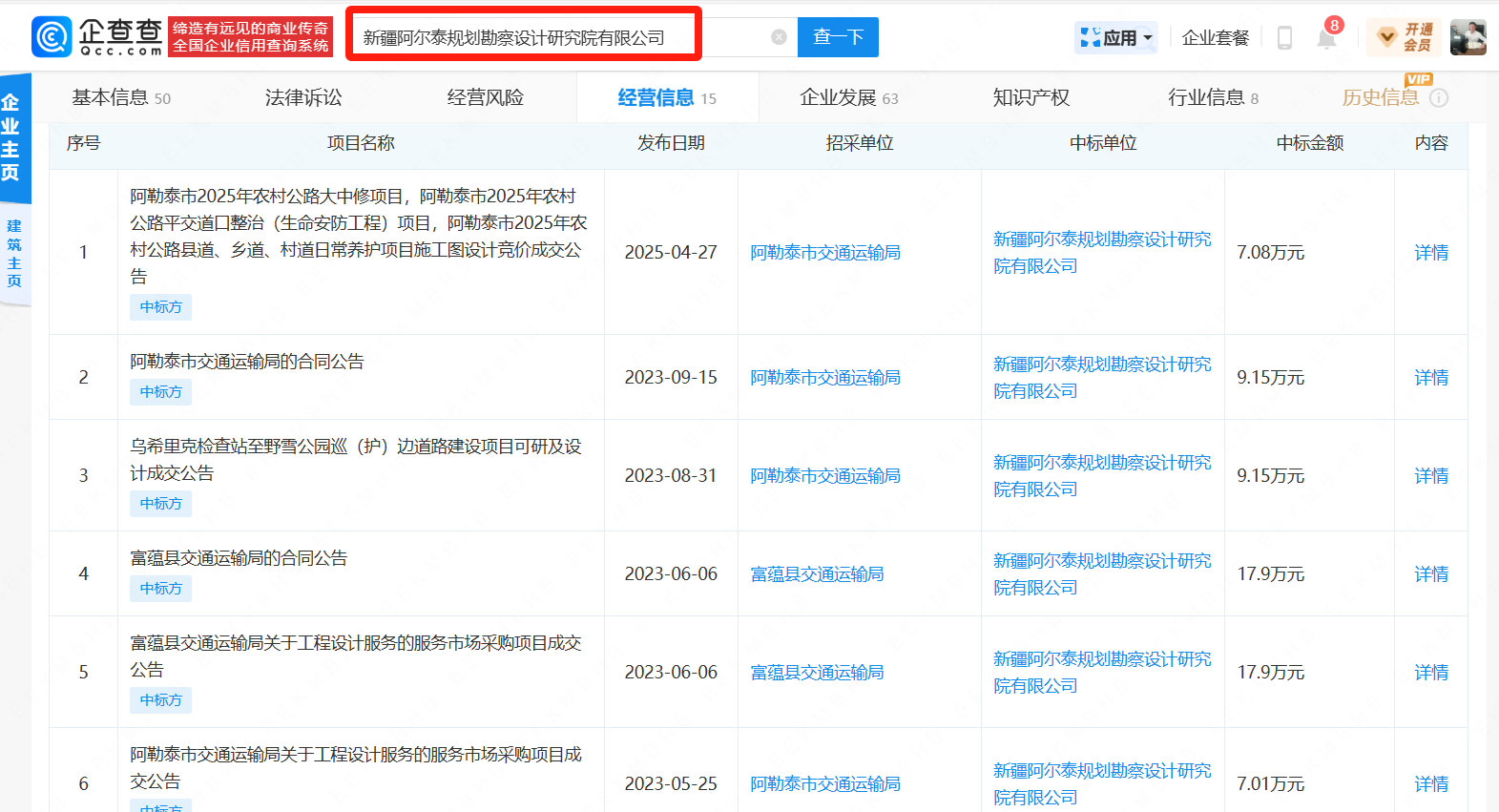Click 中标方 tag under 阿勒泰市交通运输局的合同公告

click(160, 391)
